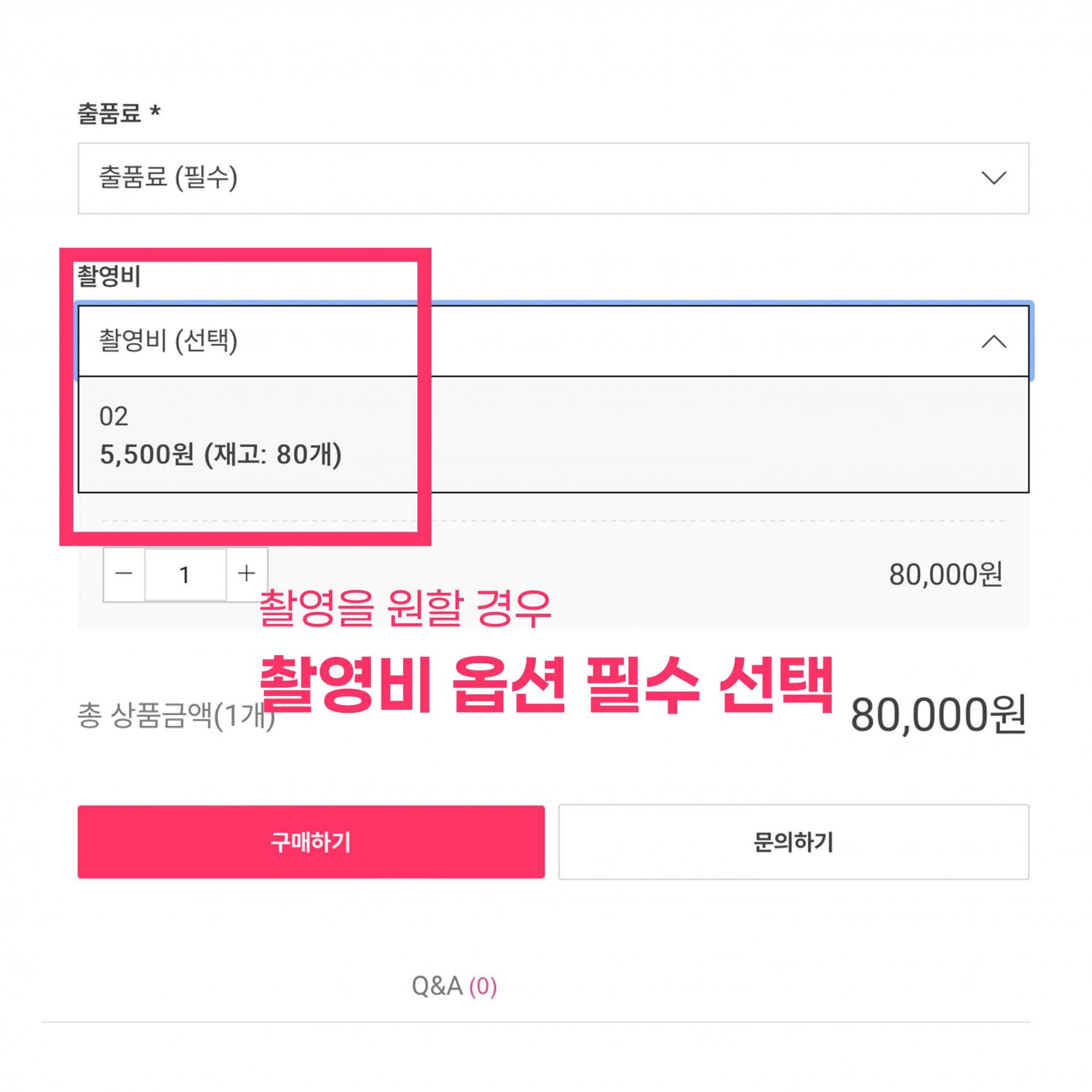Click the large total 80,000원 amount

click(938, 715)
